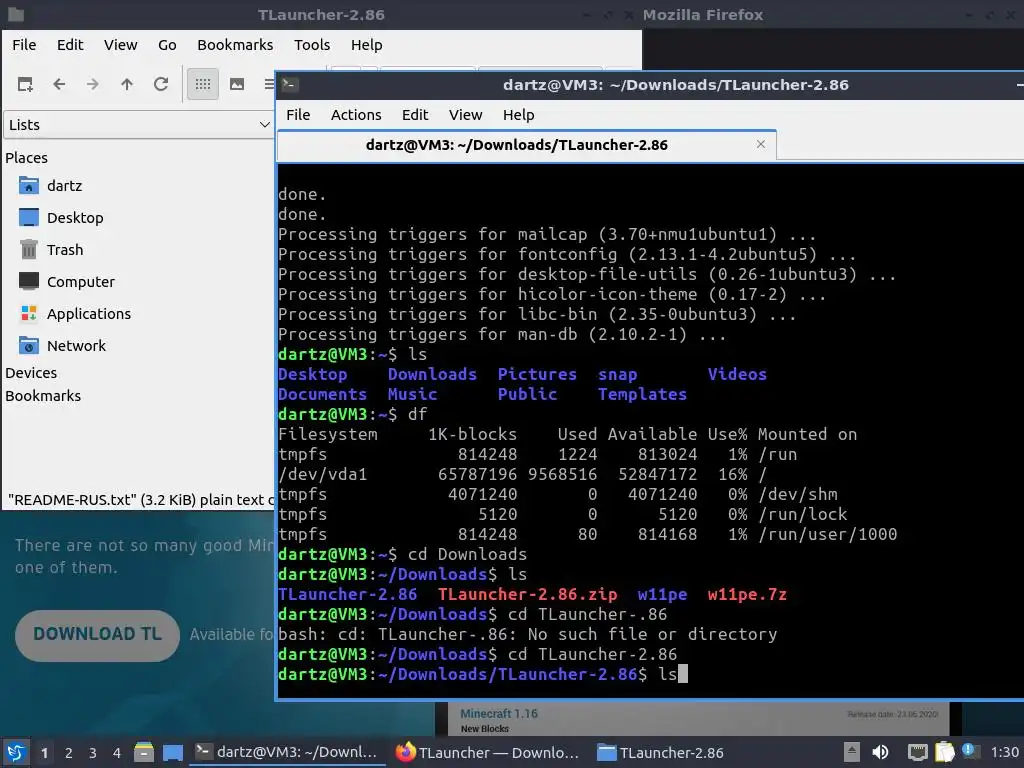Open the clipboard manager tray icon

944,752
